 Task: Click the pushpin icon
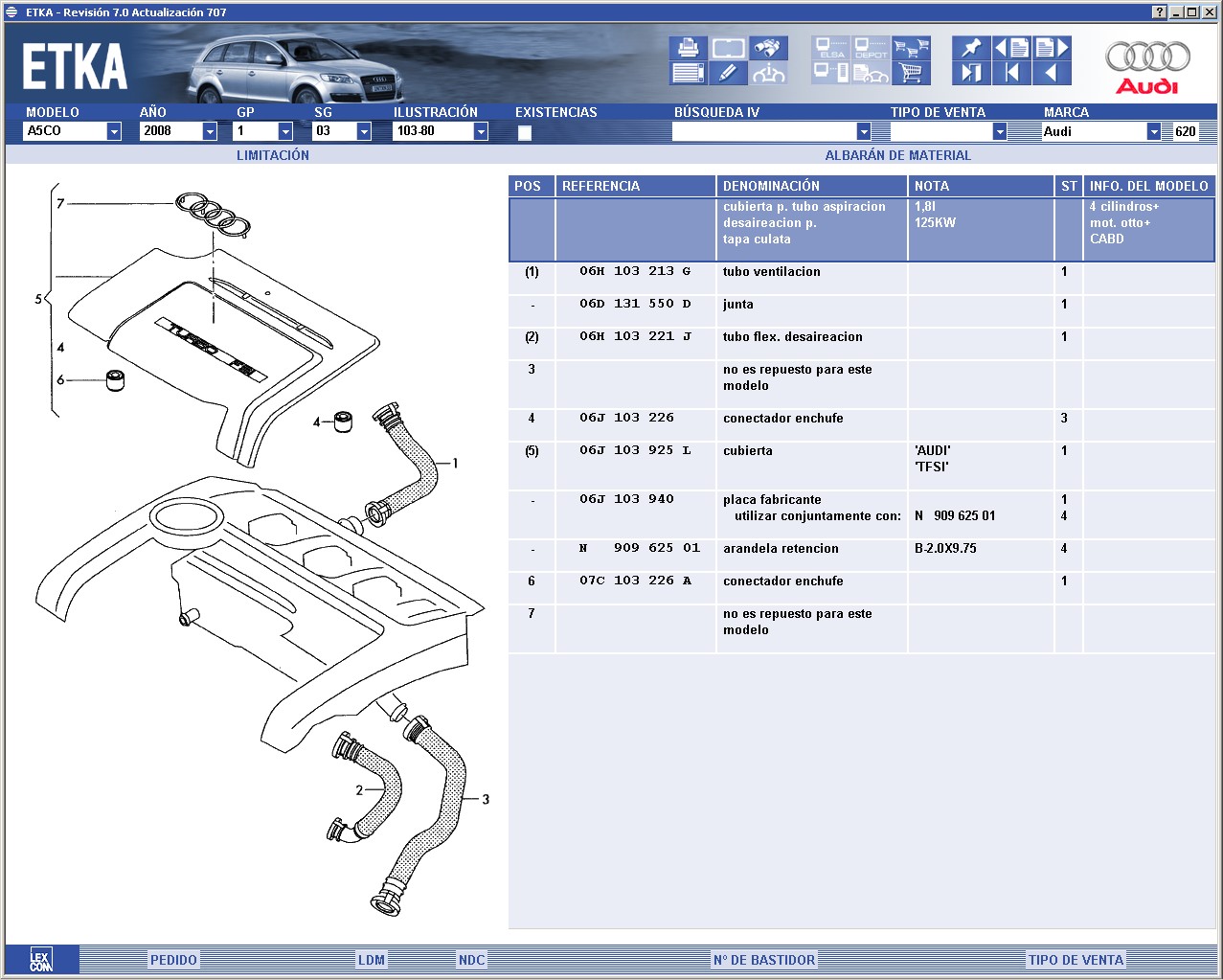point(971,48)
